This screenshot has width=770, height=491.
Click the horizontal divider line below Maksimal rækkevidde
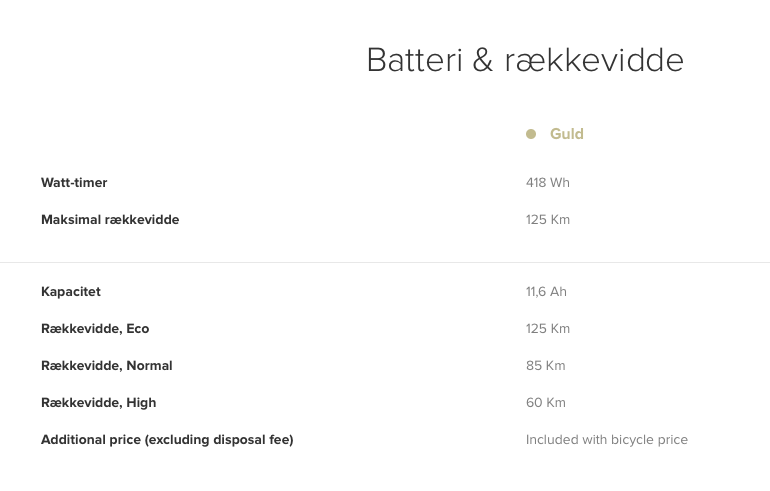tap(385, 262)
